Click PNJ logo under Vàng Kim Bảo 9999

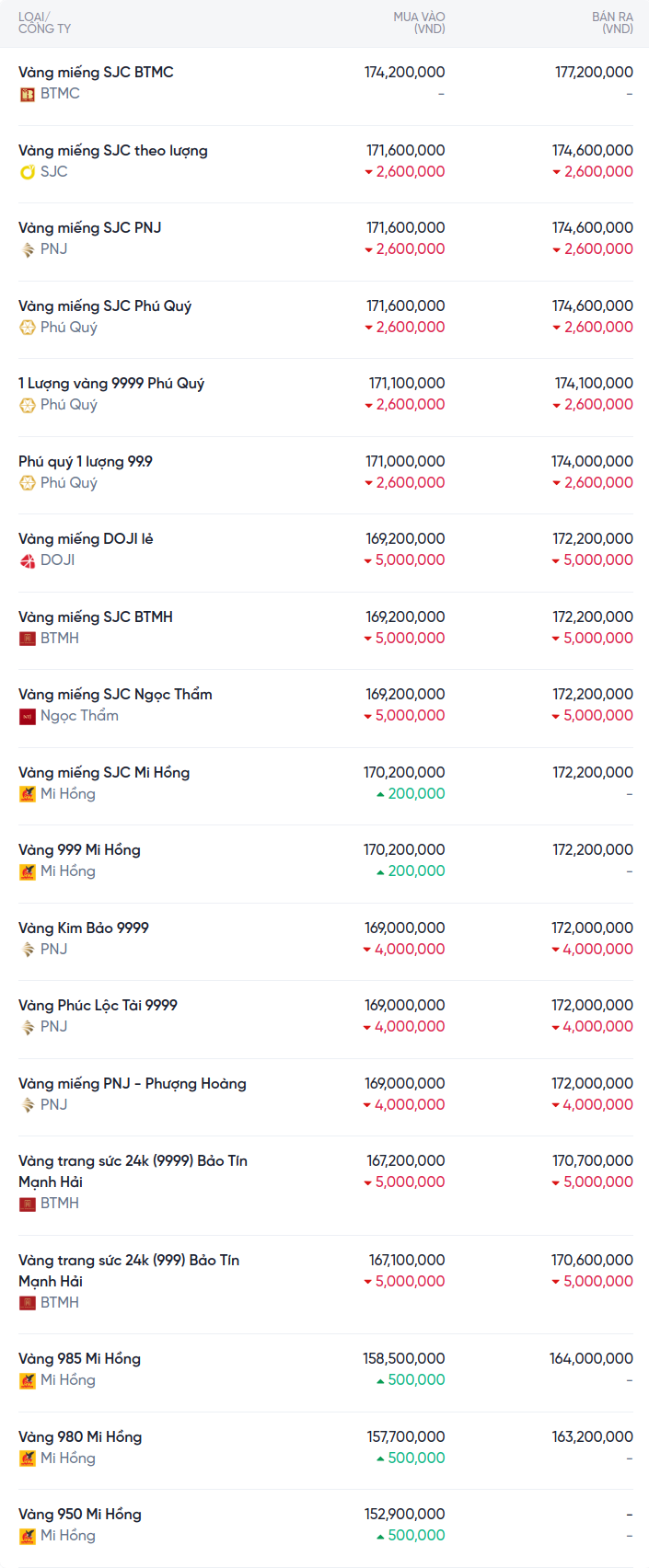coord(28,950)
